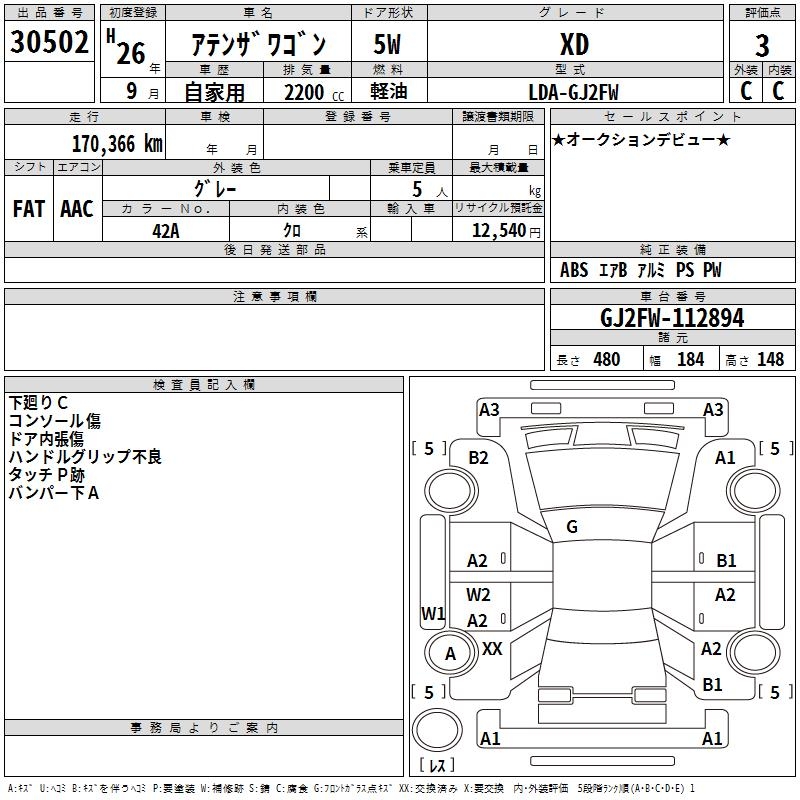Click the 検査員記入欄 section header
The image size is (800, 800).
coord(204,384)
